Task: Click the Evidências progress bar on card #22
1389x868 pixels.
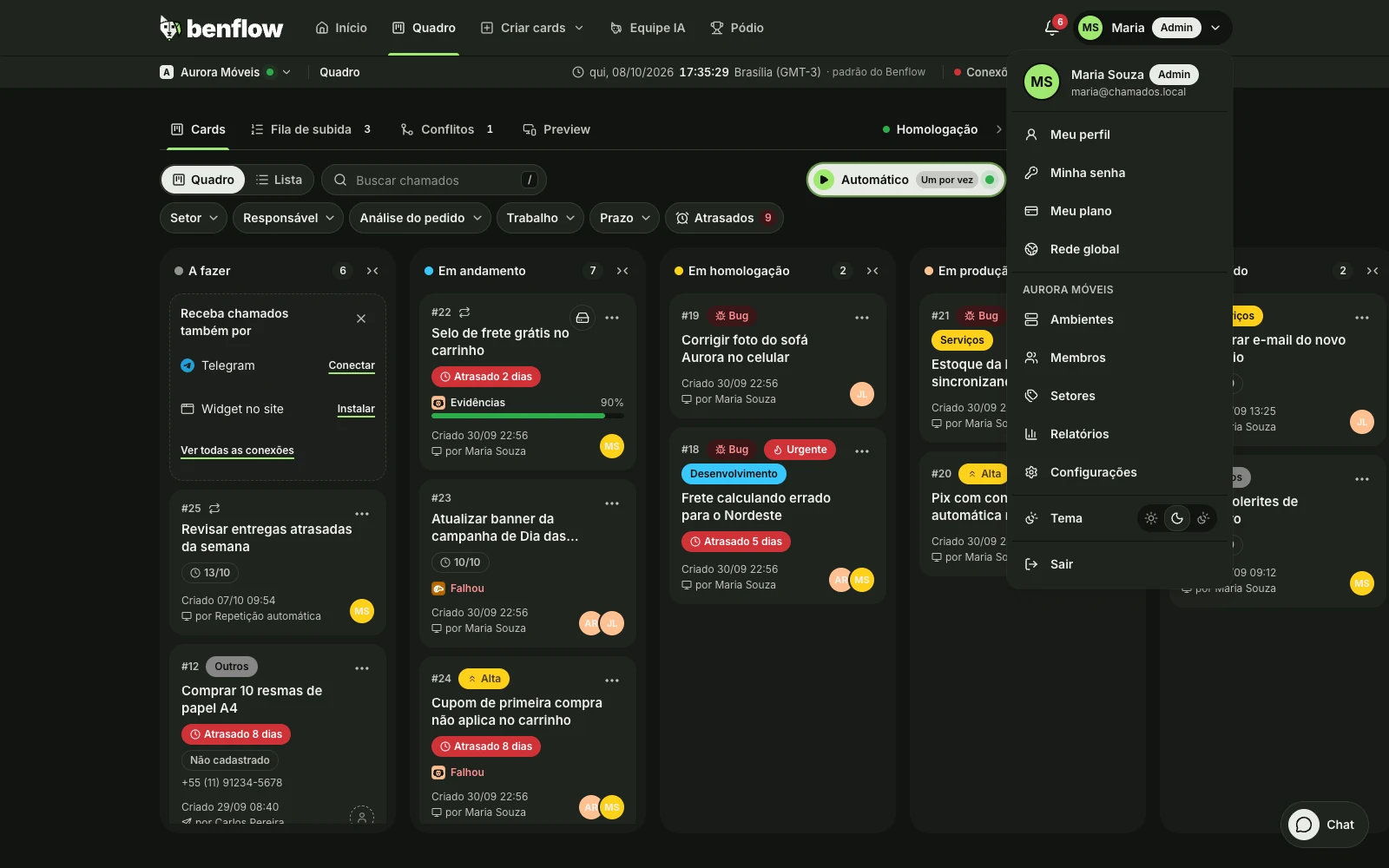Action: coord(528,416)
